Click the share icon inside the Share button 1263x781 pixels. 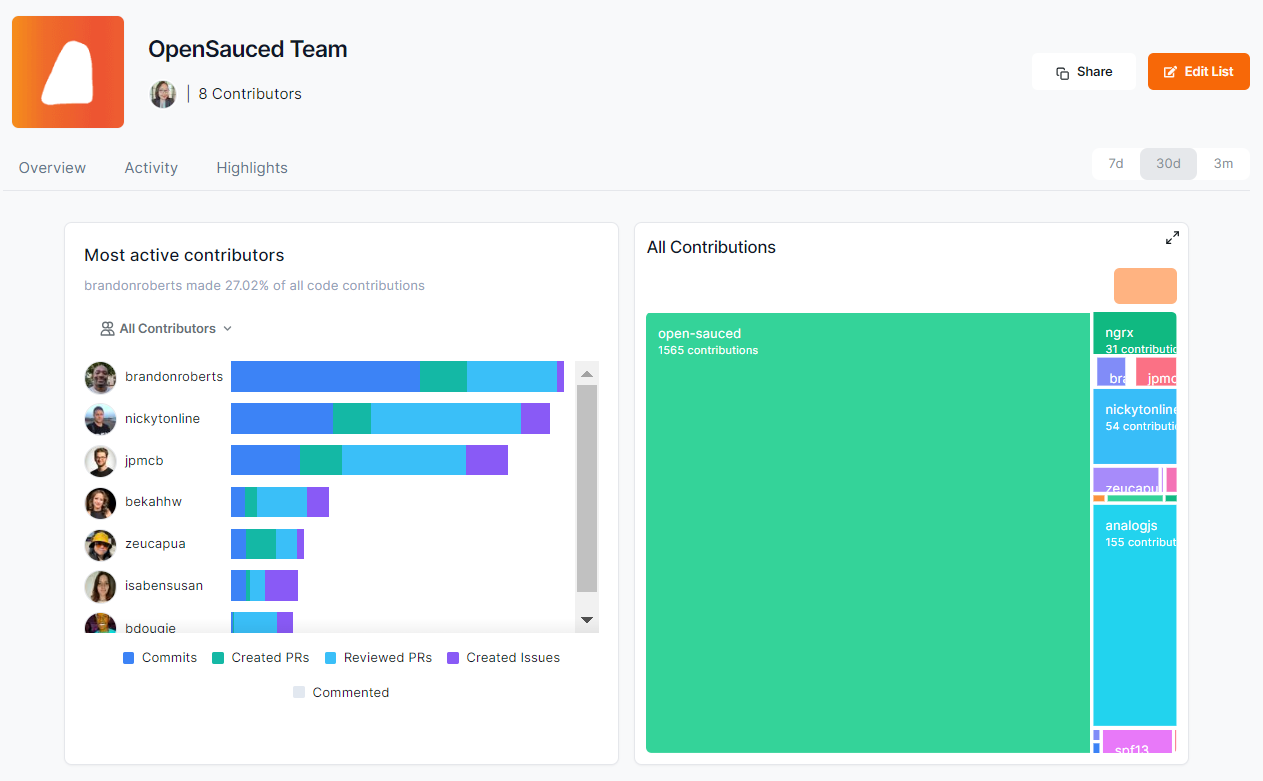[1063, 71]
